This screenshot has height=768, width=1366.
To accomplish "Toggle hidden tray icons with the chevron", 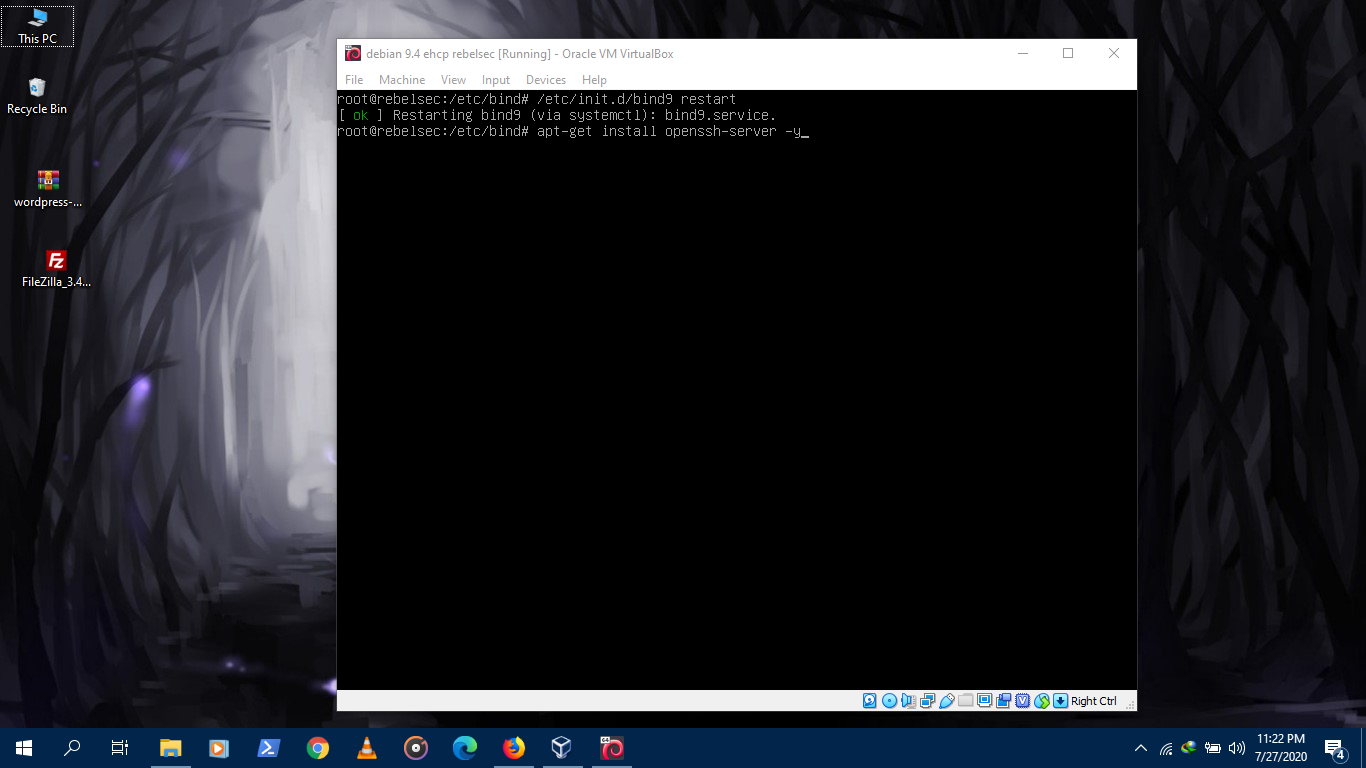I will pyautogui.click(x=1140, y=747).
